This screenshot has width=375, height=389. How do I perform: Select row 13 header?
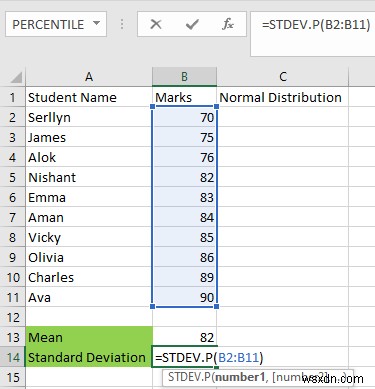13,337
